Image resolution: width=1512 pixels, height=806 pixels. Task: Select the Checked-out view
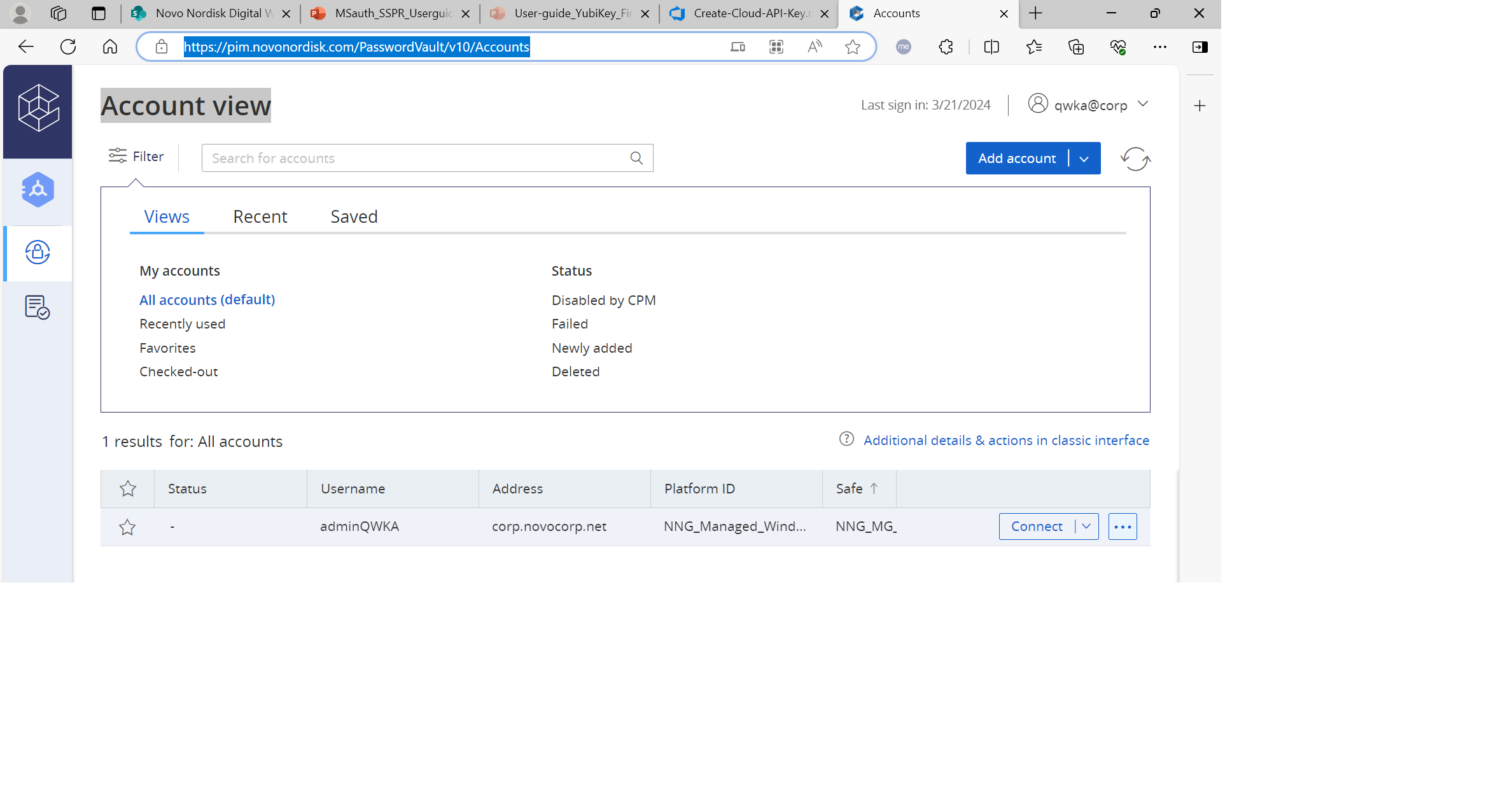point(178,372)
